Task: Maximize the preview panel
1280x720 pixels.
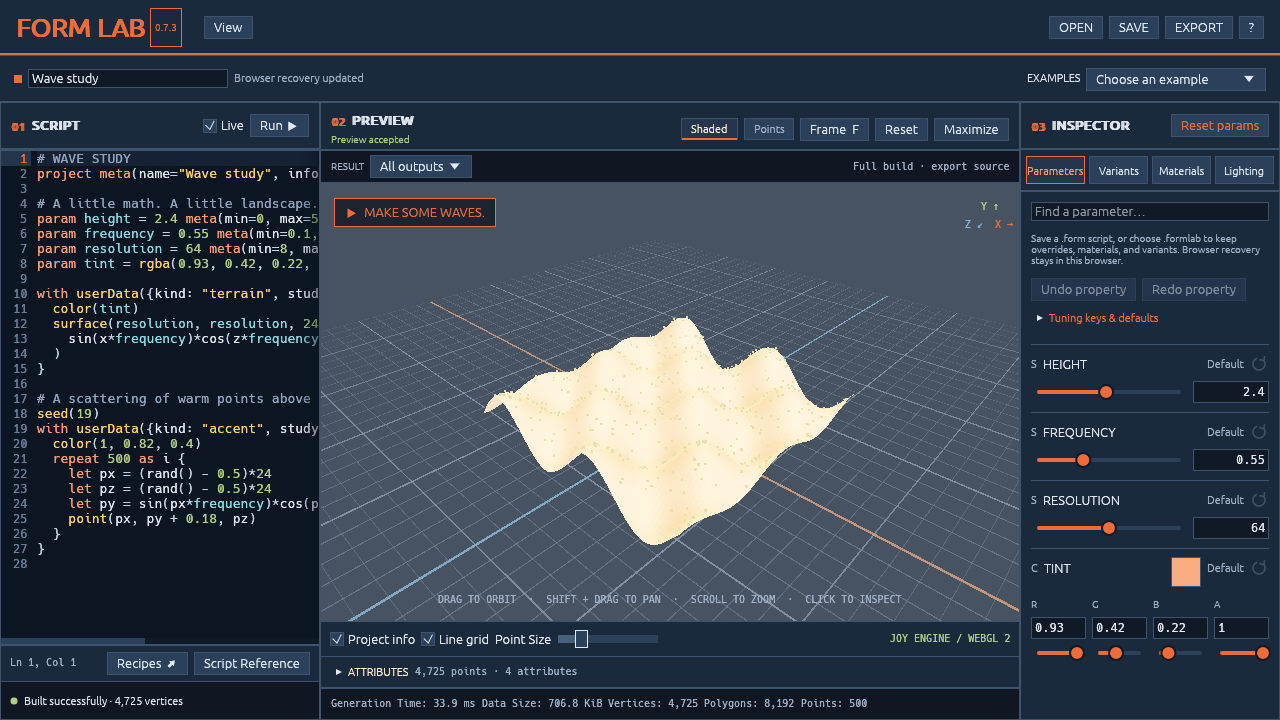Action: [971, 129]
